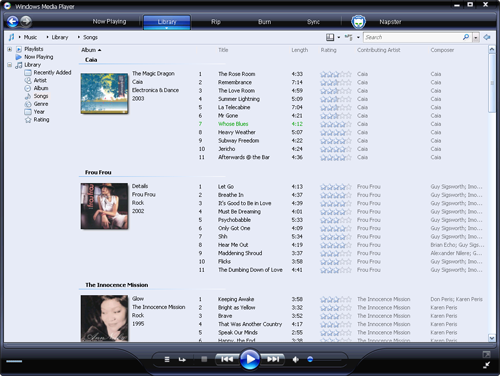The height and width of the screenshot is (376, 500).
Task: Start playback with the Play button
Action: [x=250, y=359]
